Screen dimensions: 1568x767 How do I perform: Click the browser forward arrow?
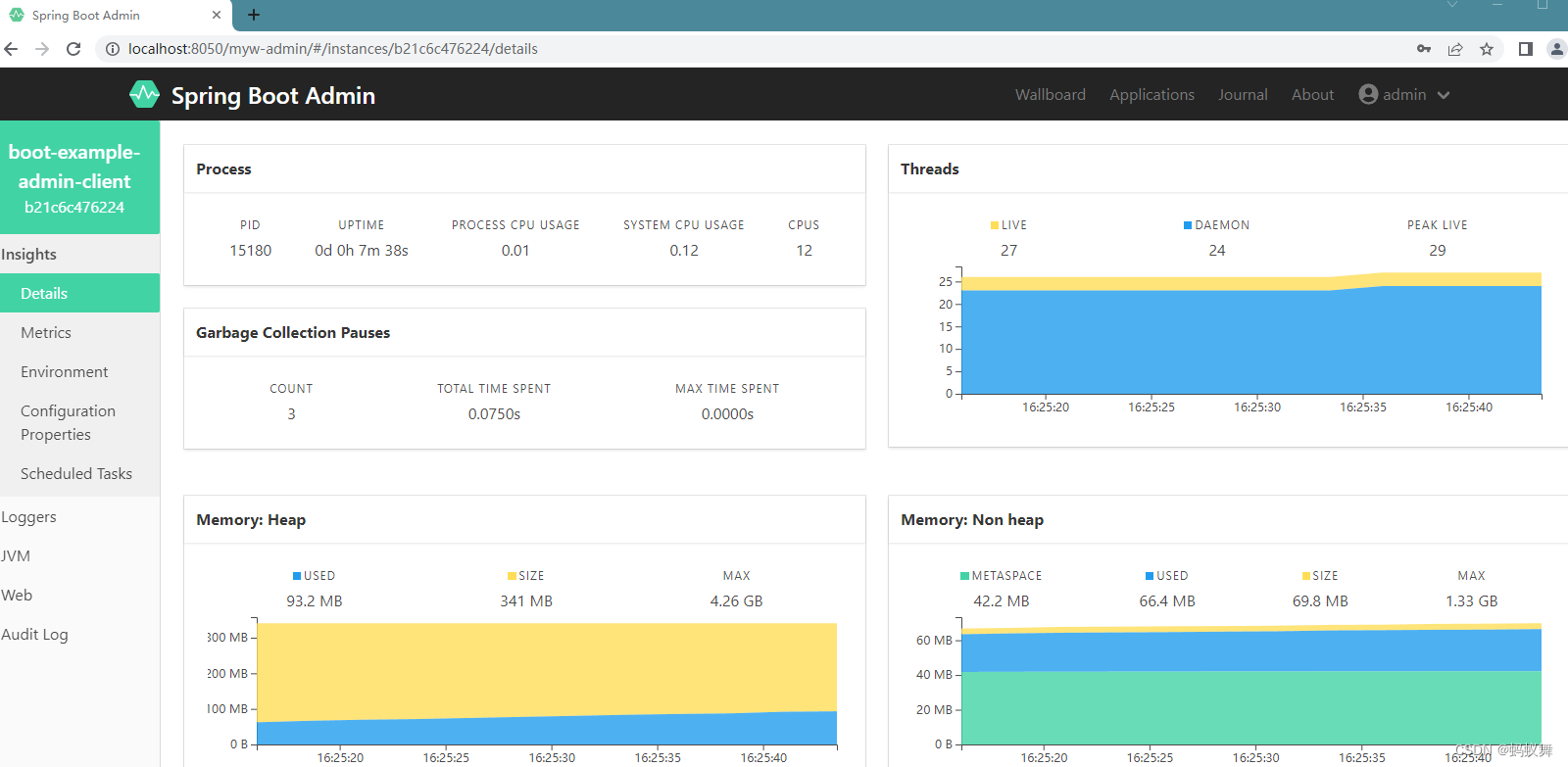(x=42, y=49)
